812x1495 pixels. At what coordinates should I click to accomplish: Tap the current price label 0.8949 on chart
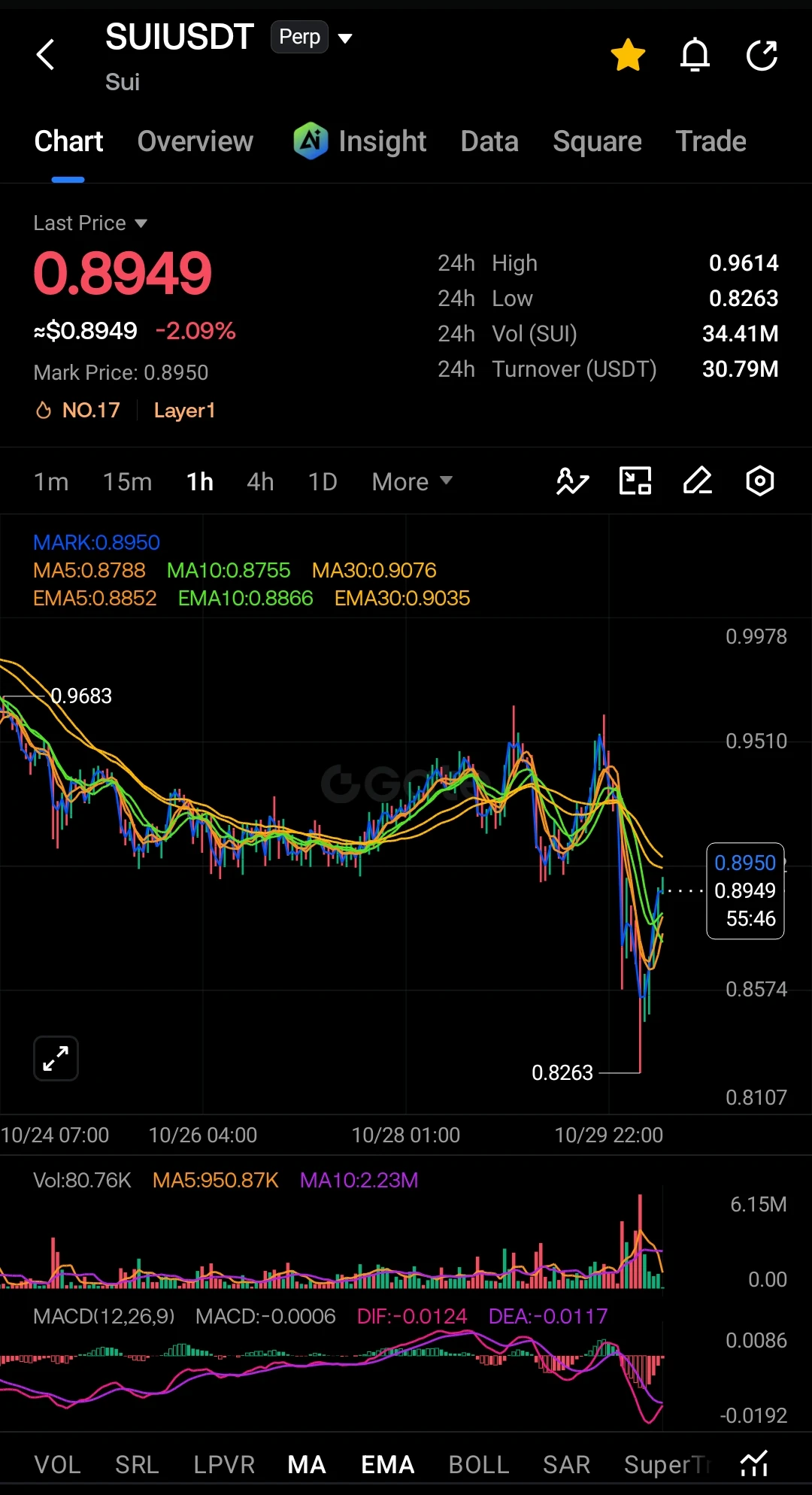click(745, 890)
